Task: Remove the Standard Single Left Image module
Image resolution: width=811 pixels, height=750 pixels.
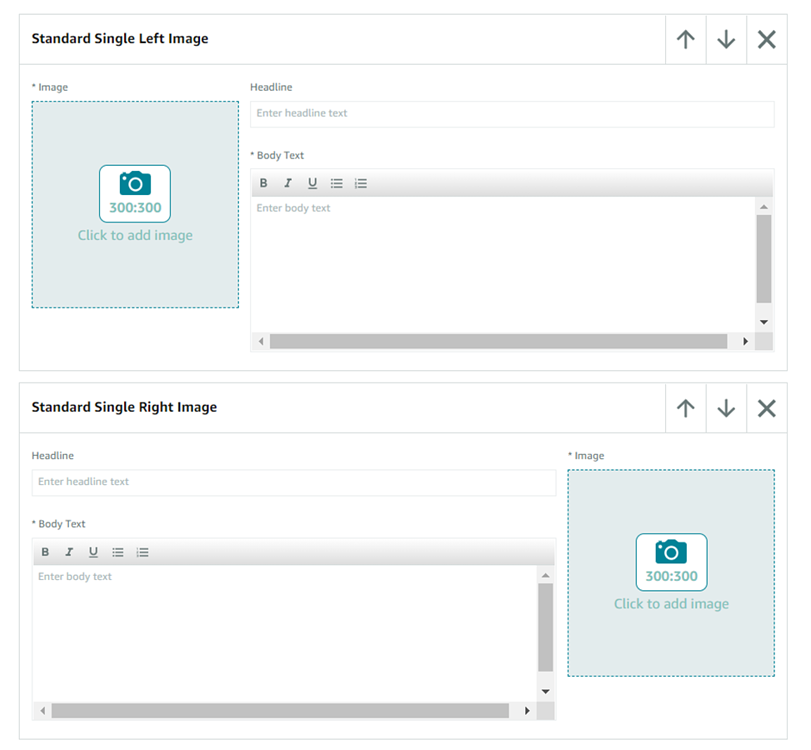Action: tap(766, 40)
